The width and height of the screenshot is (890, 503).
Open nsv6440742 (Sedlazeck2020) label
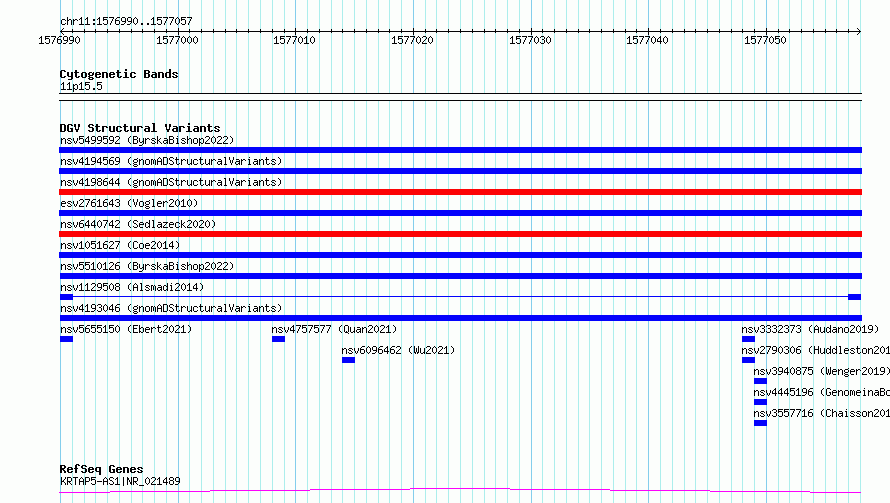click(x=138, y=224)
